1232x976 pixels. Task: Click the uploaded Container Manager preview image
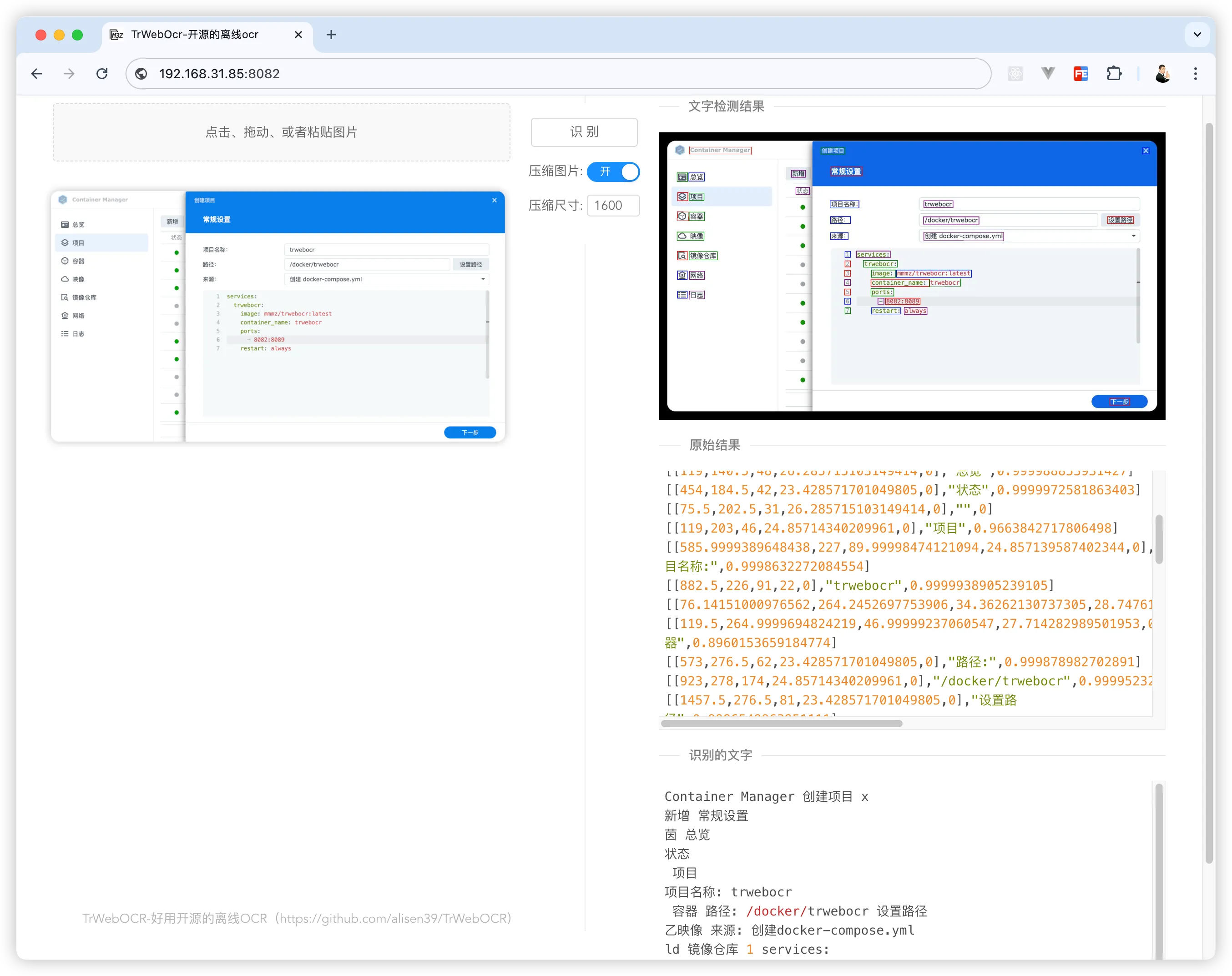pyautogui.click(x=278, y=316)
